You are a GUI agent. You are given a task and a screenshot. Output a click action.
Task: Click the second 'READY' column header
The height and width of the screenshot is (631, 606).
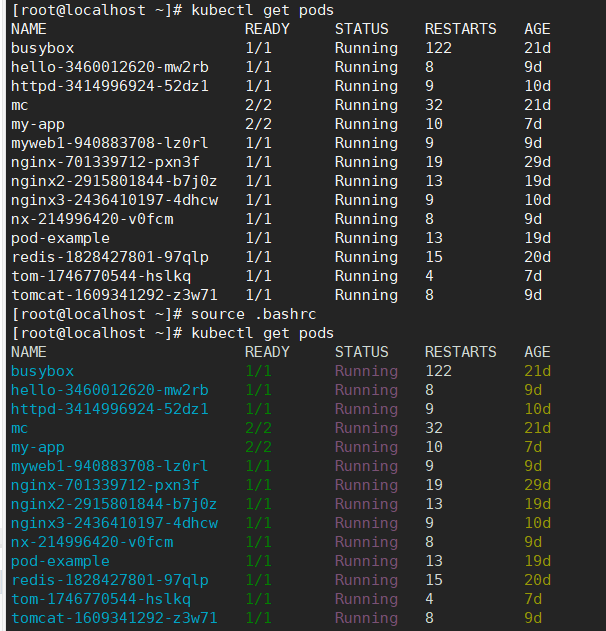(267, 352)
